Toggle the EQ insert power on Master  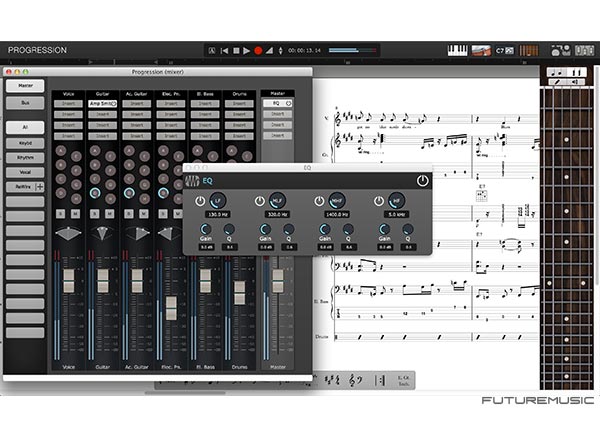289,103
